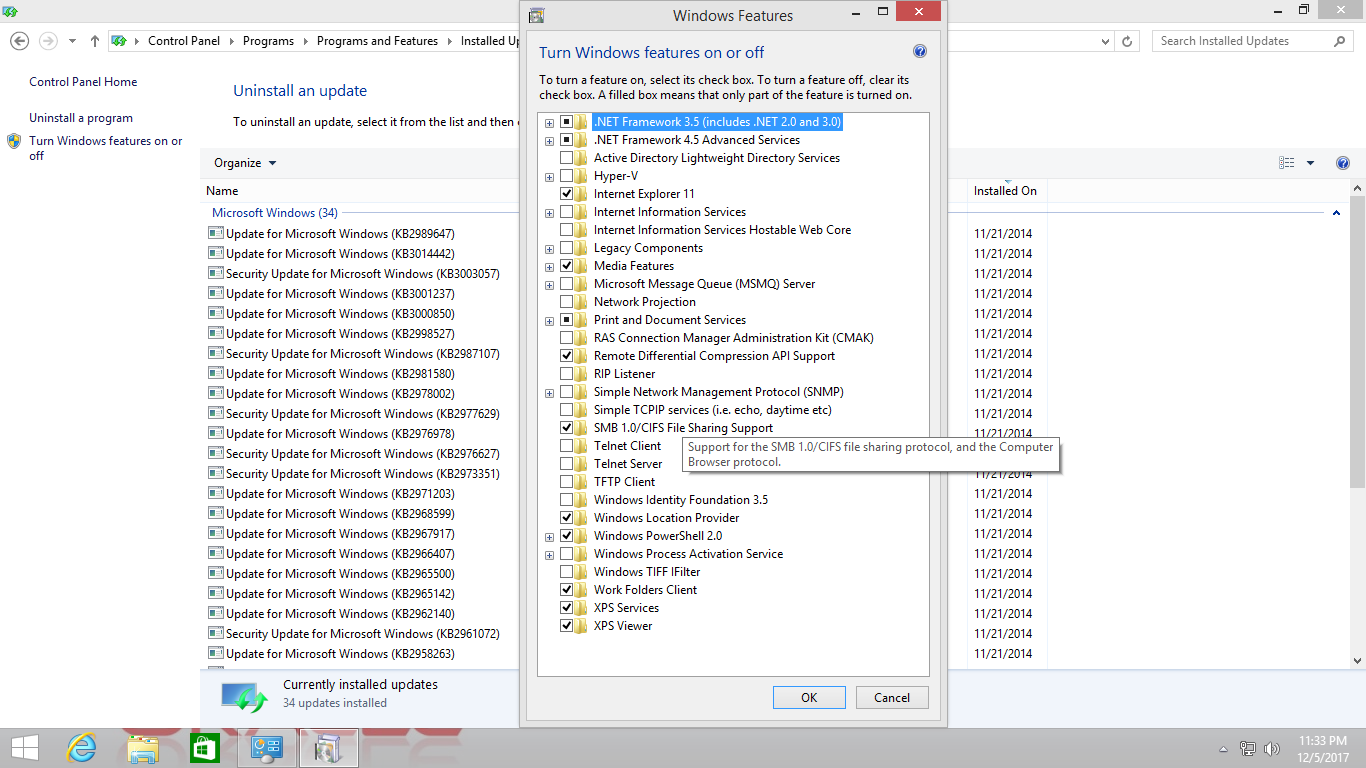This screenshot has width=1366, height=768.
Task: Click Turn Windows features on or off link
Action: 106,148
